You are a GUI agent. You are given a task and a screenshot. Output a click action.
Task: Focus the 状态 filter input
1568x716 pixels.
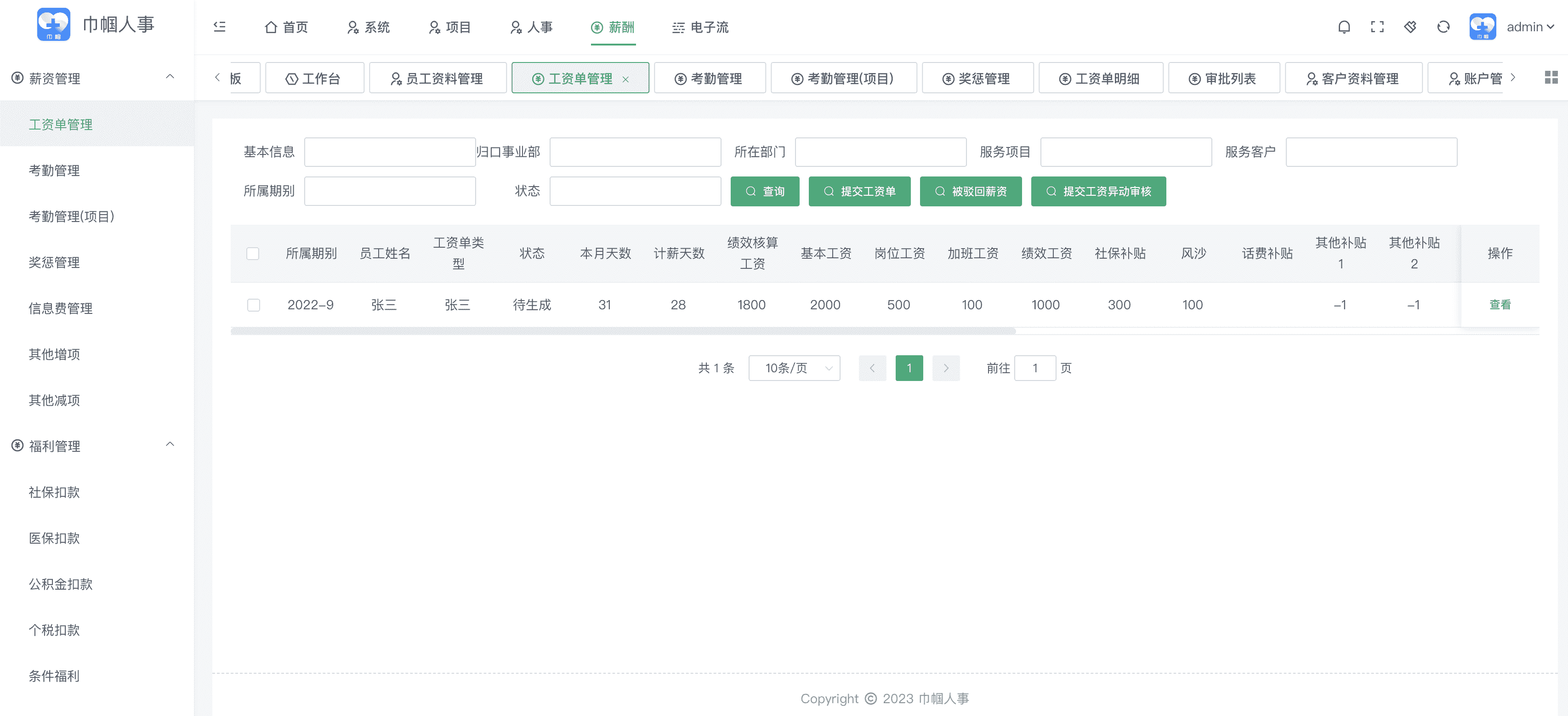point(635,191)
